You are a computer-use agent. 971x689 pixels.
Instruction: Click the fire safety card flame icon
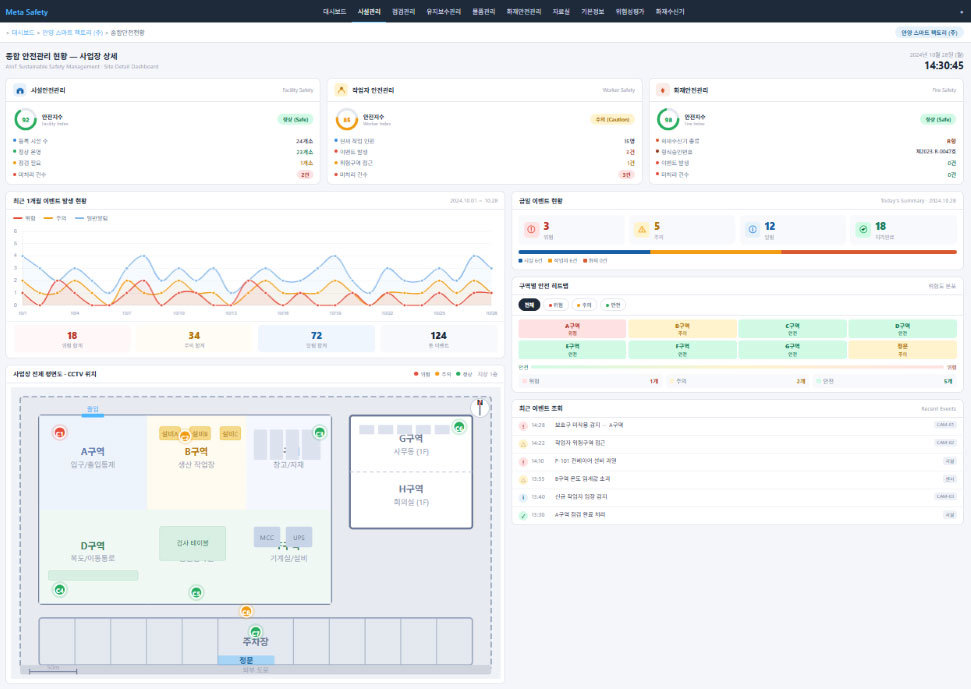click(x=663, y=90)
